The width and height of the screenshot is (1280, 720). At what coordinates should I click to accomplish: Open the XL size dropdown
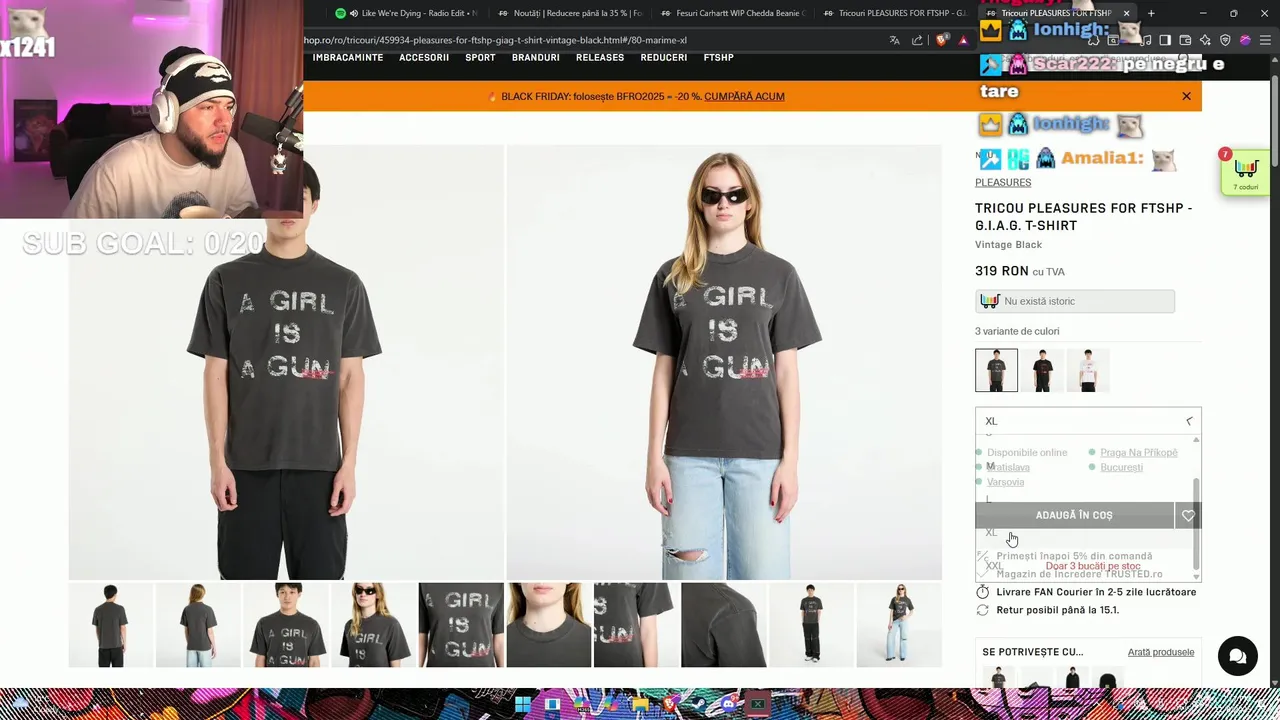(x=1088, y=421)
